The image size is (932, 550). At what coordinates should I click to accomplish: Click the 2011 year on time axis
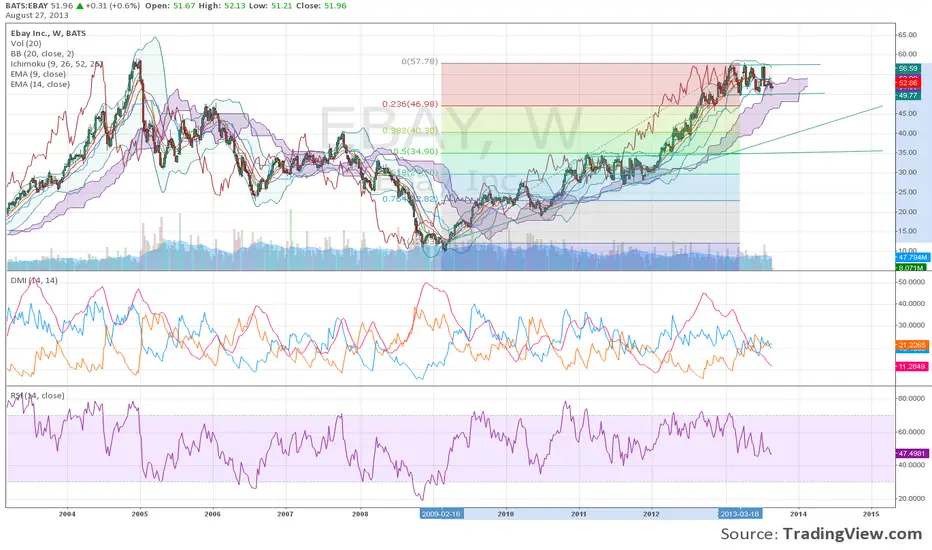(x=578, y=514)
